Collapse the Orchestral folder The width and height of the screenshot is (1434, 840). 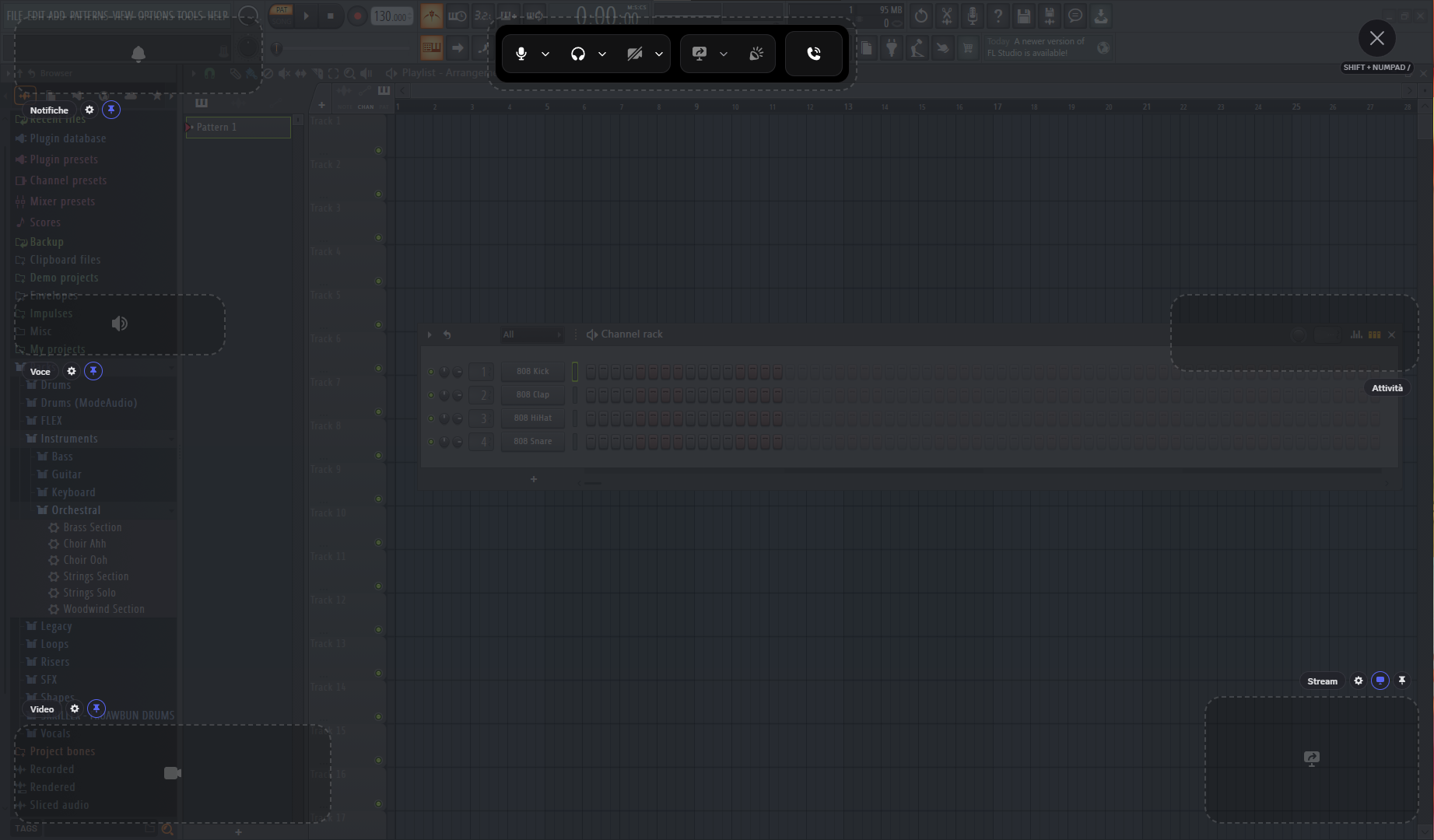click(75, 510)
